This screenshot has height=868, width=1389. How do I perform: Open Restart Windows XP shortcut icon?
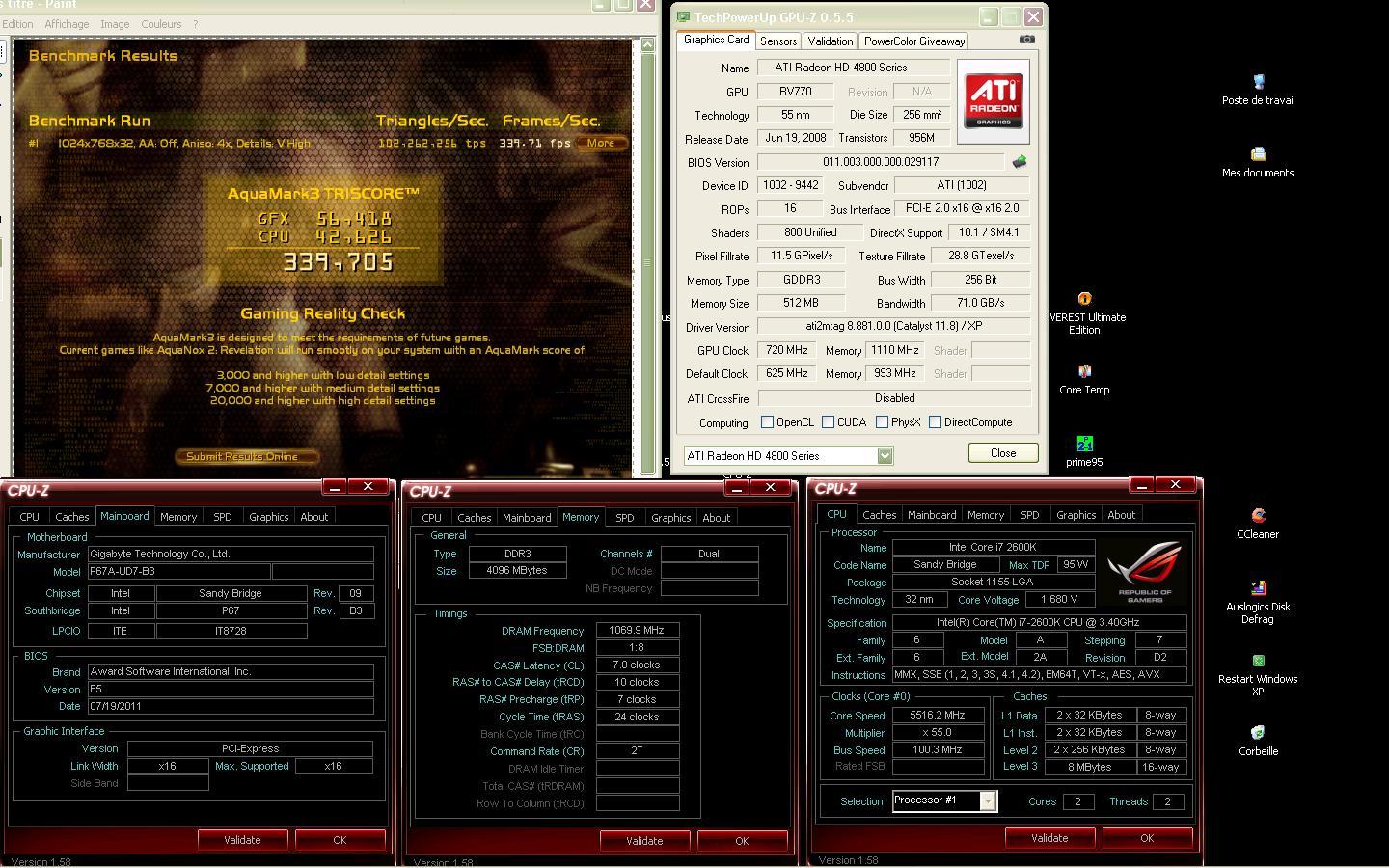tap(1258, 661)
